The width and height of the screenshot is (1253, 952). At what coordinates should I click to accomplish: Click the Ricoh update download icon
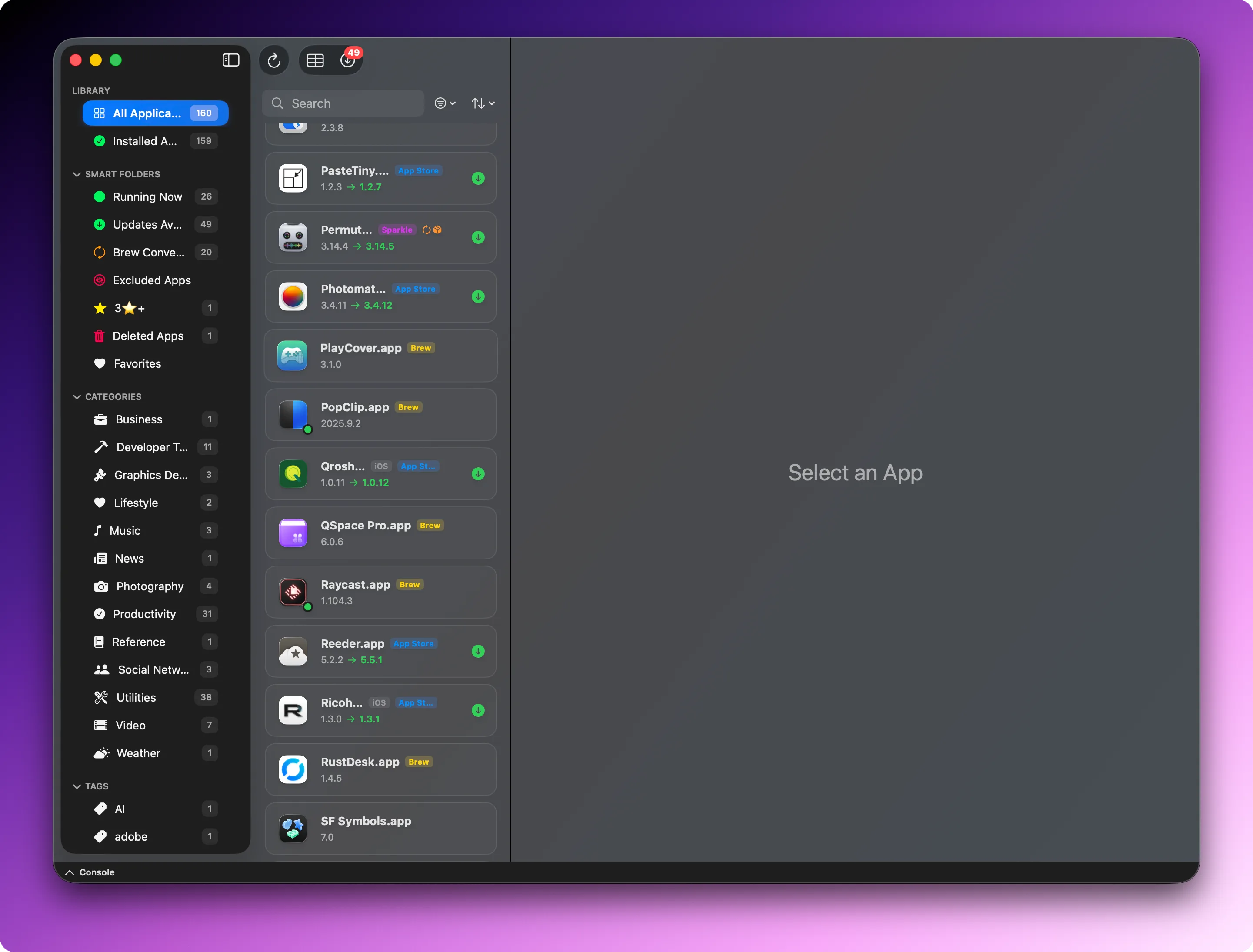pos(478,710)
